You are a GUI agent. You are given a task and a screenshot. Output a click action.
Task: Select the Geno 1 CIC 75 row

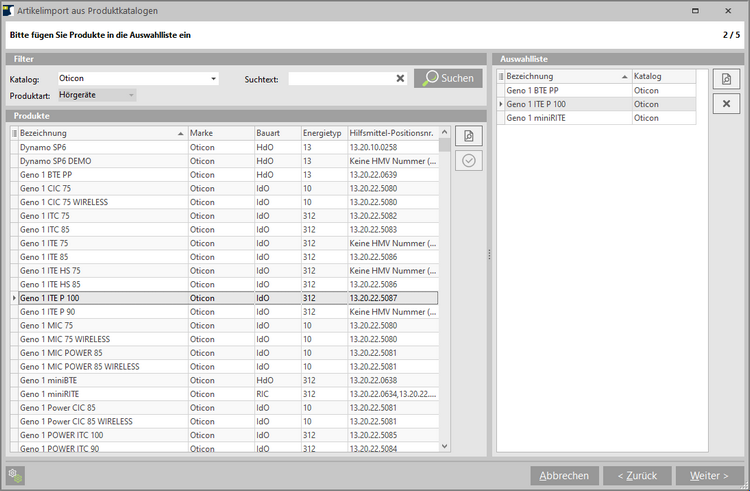(x=224, y=188)
